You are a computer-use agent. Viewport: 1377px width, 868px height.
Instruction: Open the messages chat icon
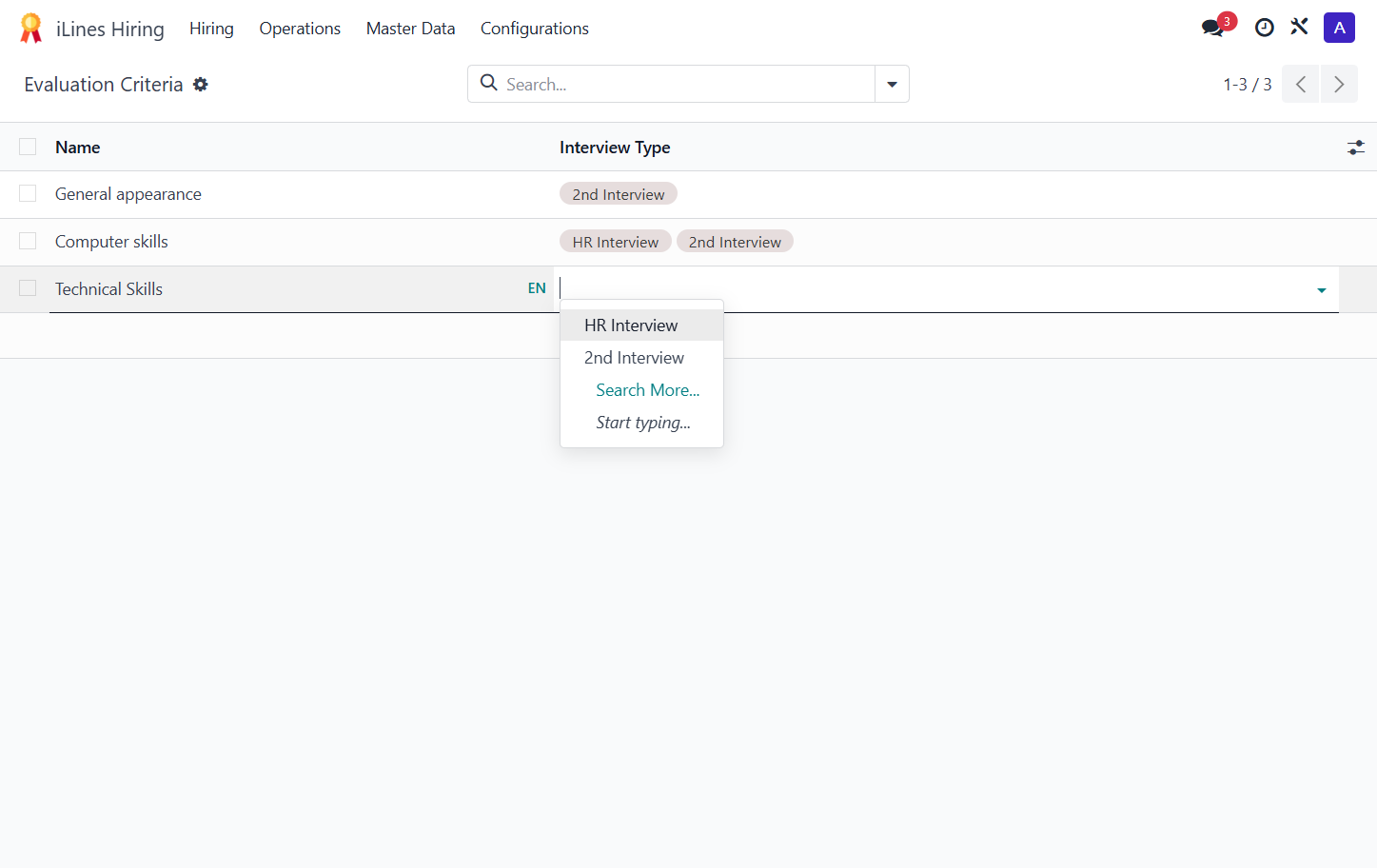[x=1212, y=28]
